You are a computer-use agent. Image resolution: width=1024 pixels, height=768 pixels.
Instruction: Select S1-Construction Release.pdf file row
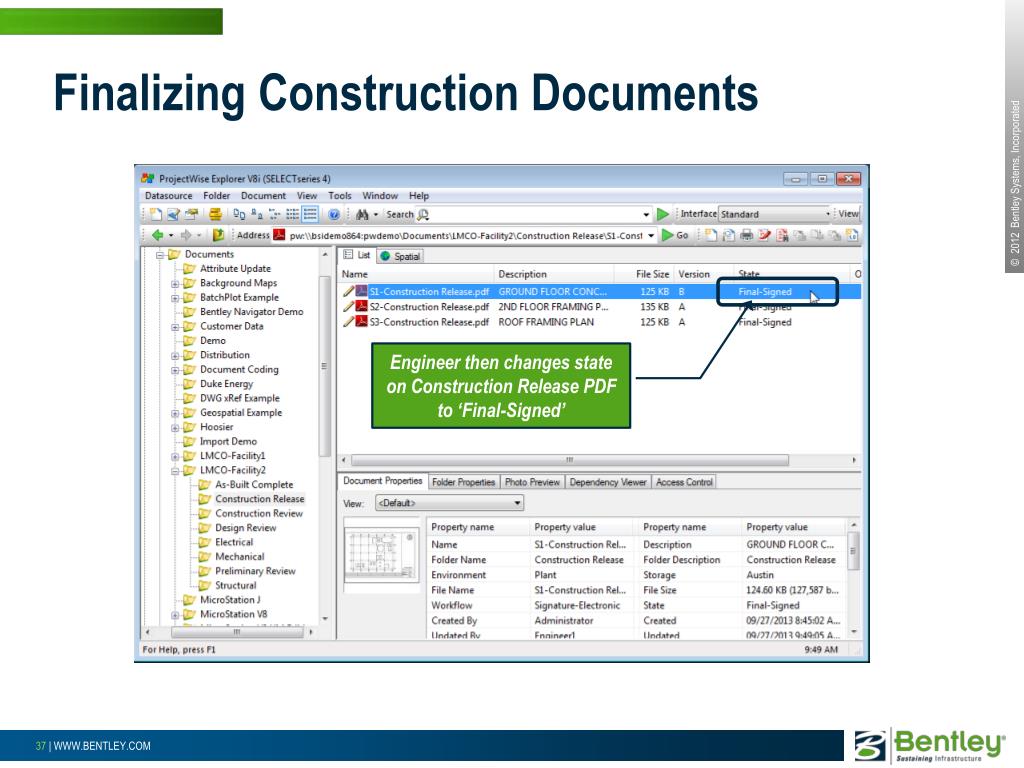[600, 292]
